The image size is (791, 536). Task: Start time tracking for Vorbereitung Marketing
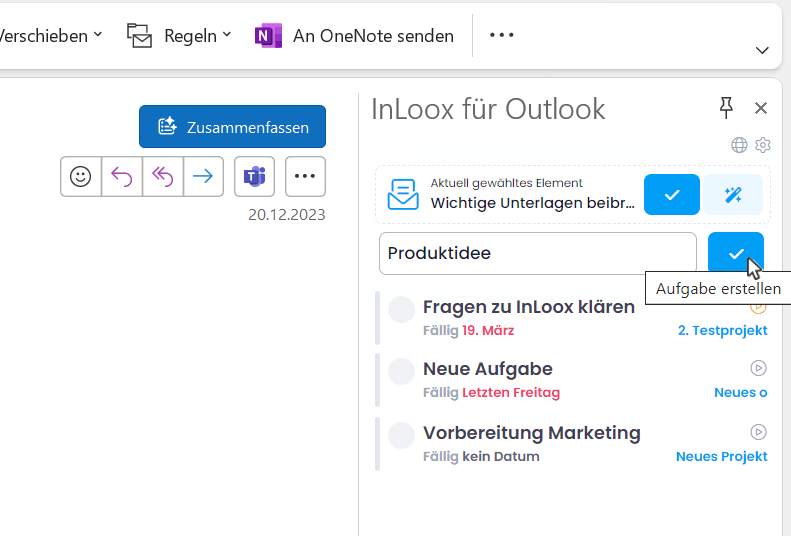[x=758, y=432]
